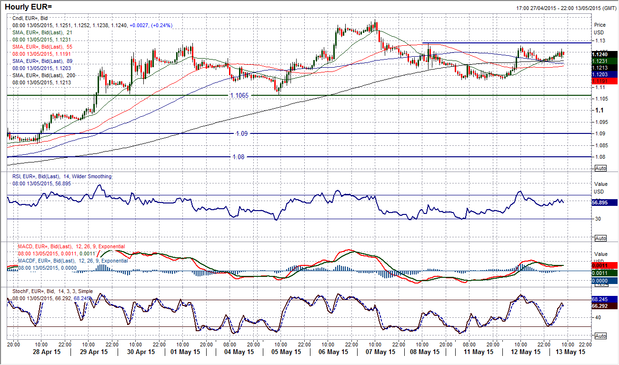This screenshot has height=365, width=619.
Task: Click the 1.08 horizontal level label
Action: coord(238,157)
